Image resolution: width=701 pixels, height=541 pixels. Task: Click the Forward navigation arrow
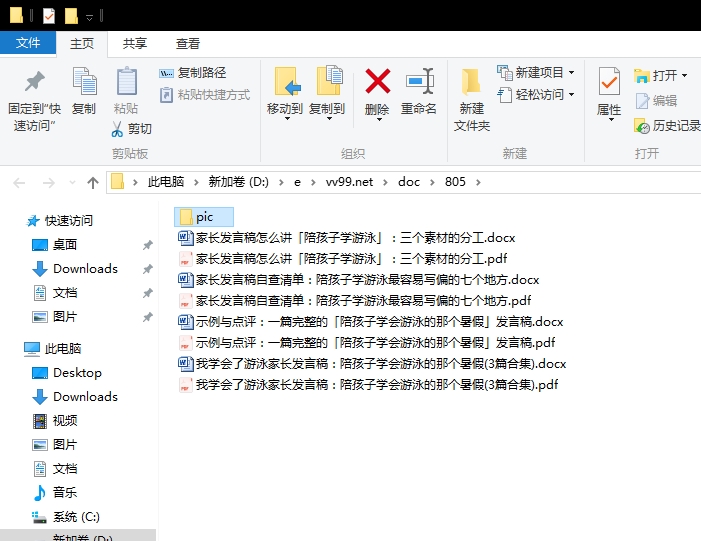click(48, 182)
